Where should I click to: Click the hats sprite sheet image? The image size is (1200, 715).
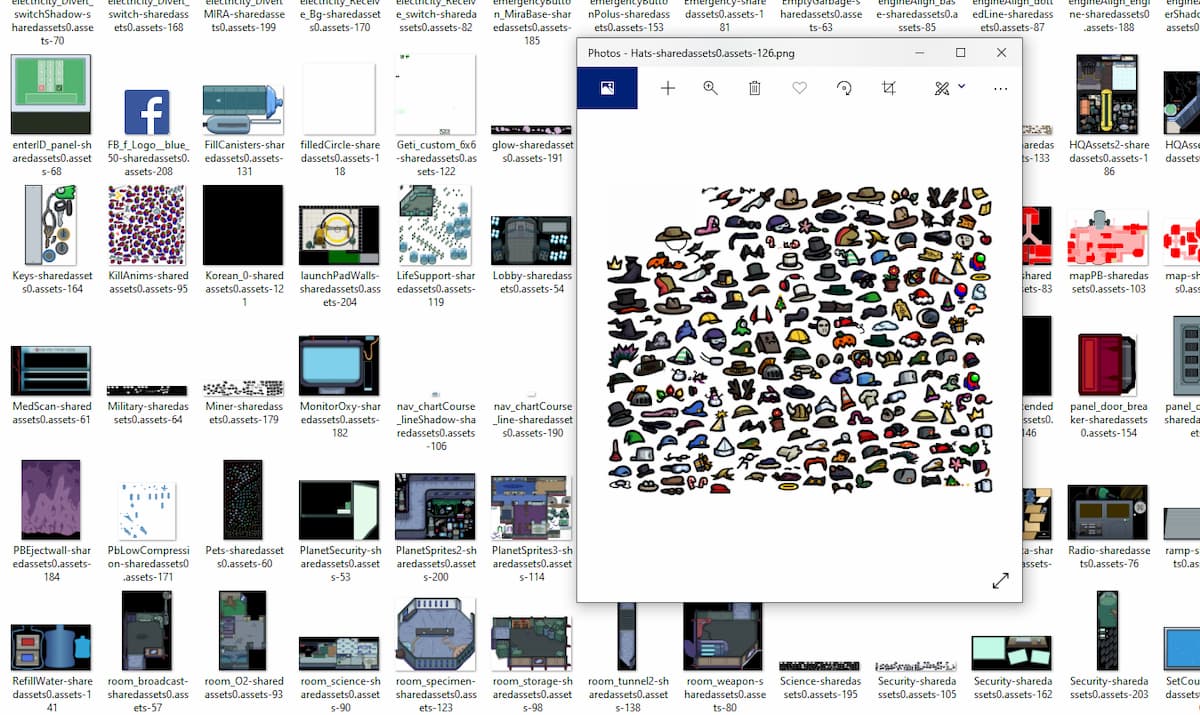799,340
